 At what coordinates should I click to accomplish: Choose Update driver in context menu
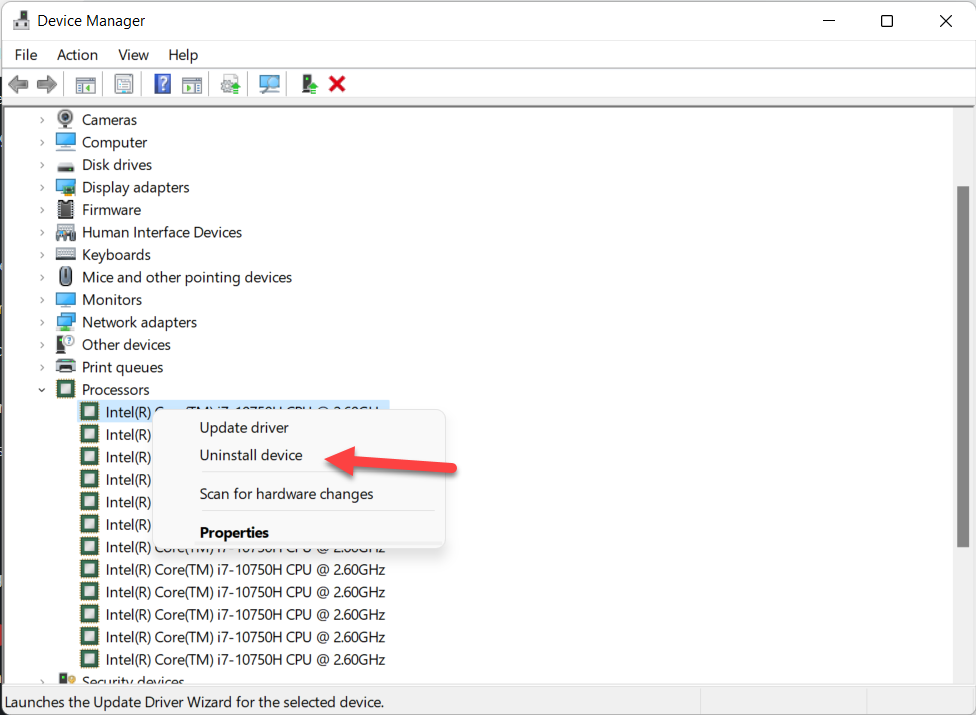244,428
